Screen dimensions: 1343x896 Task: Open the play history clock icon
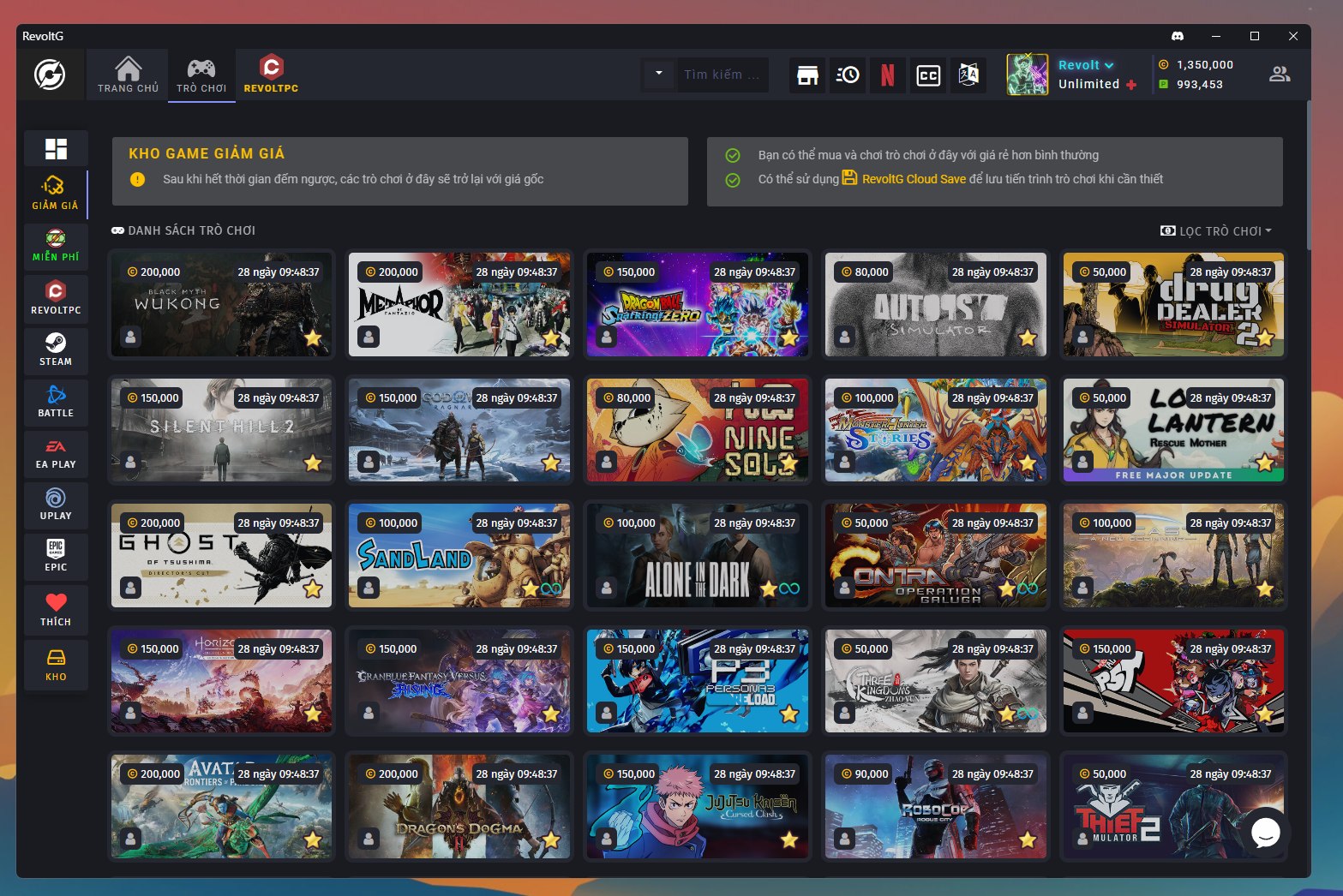pyautogui.click(x=848, y=75)
